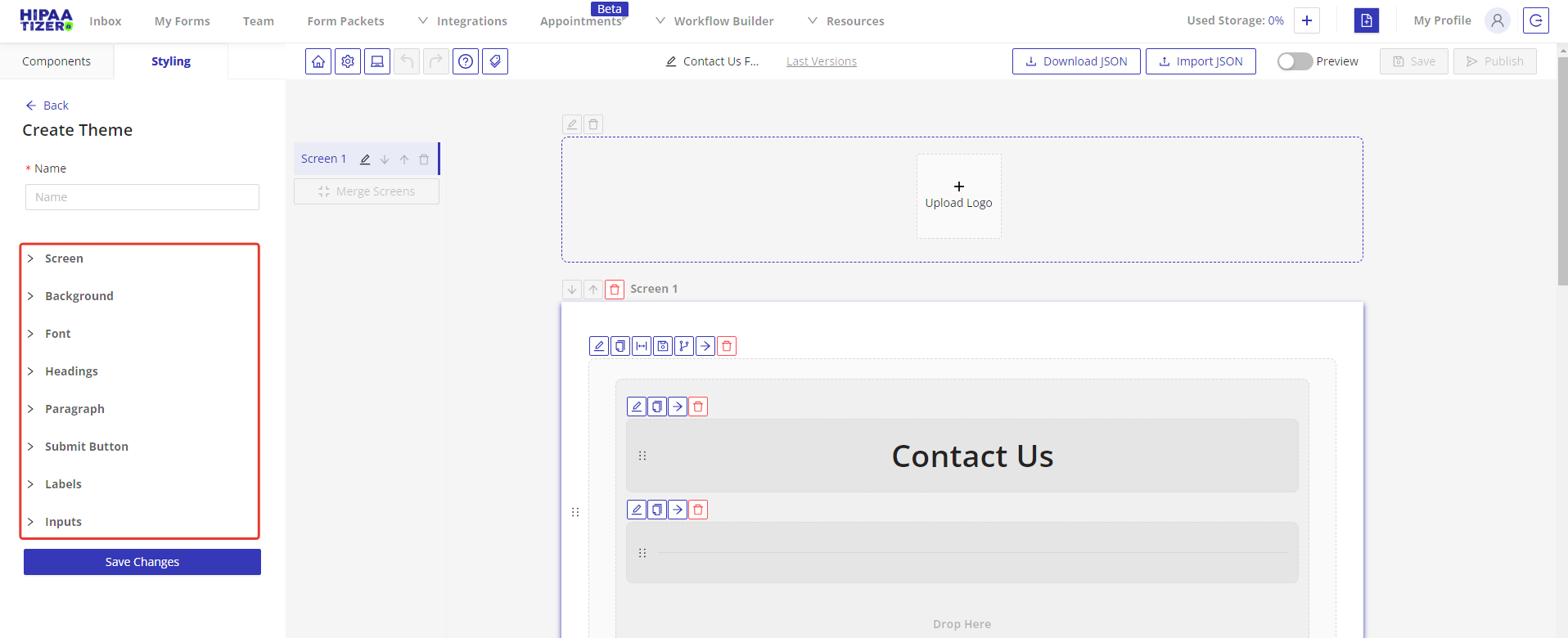
Task: Expand the Background styling section
Action: (79, 296)
